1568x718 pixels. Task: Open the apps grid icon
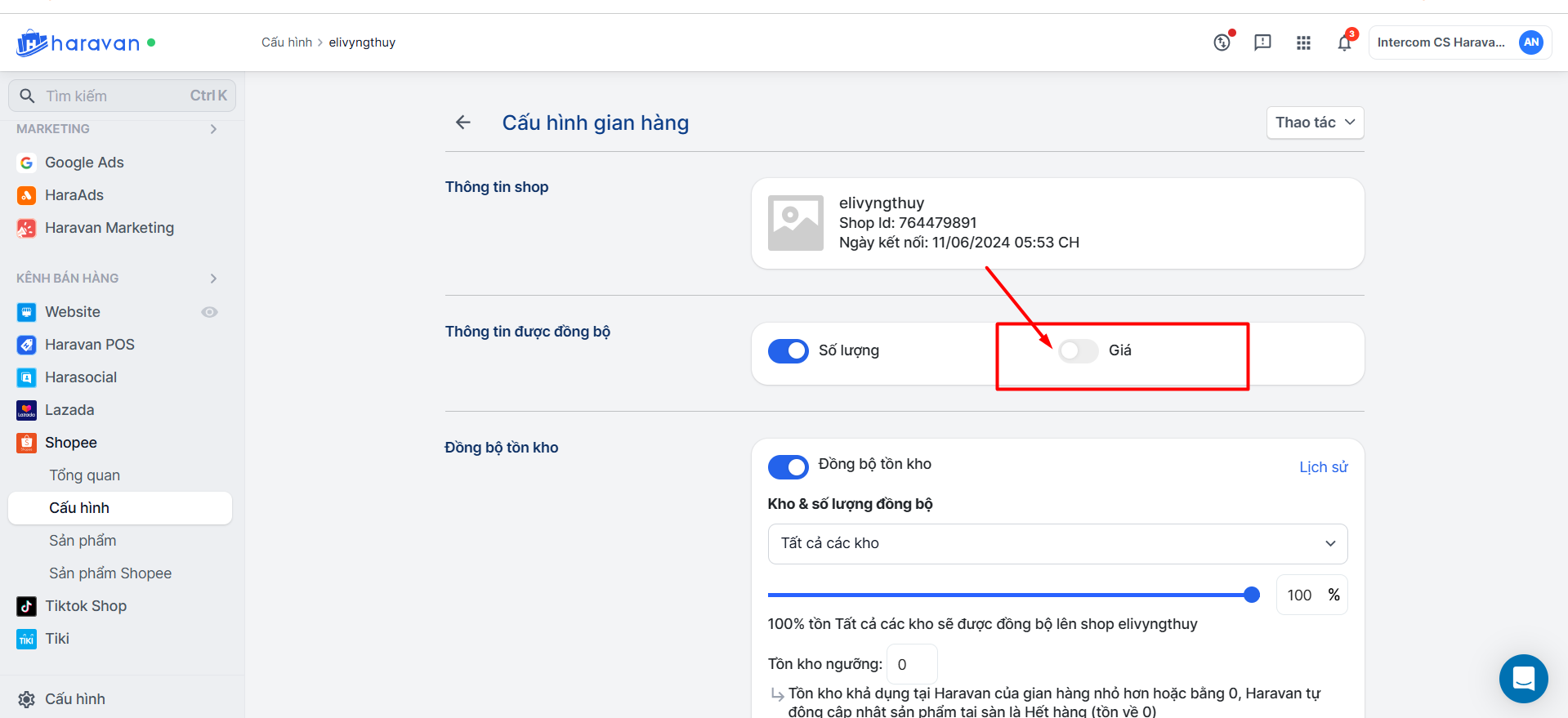point(1303,42)
